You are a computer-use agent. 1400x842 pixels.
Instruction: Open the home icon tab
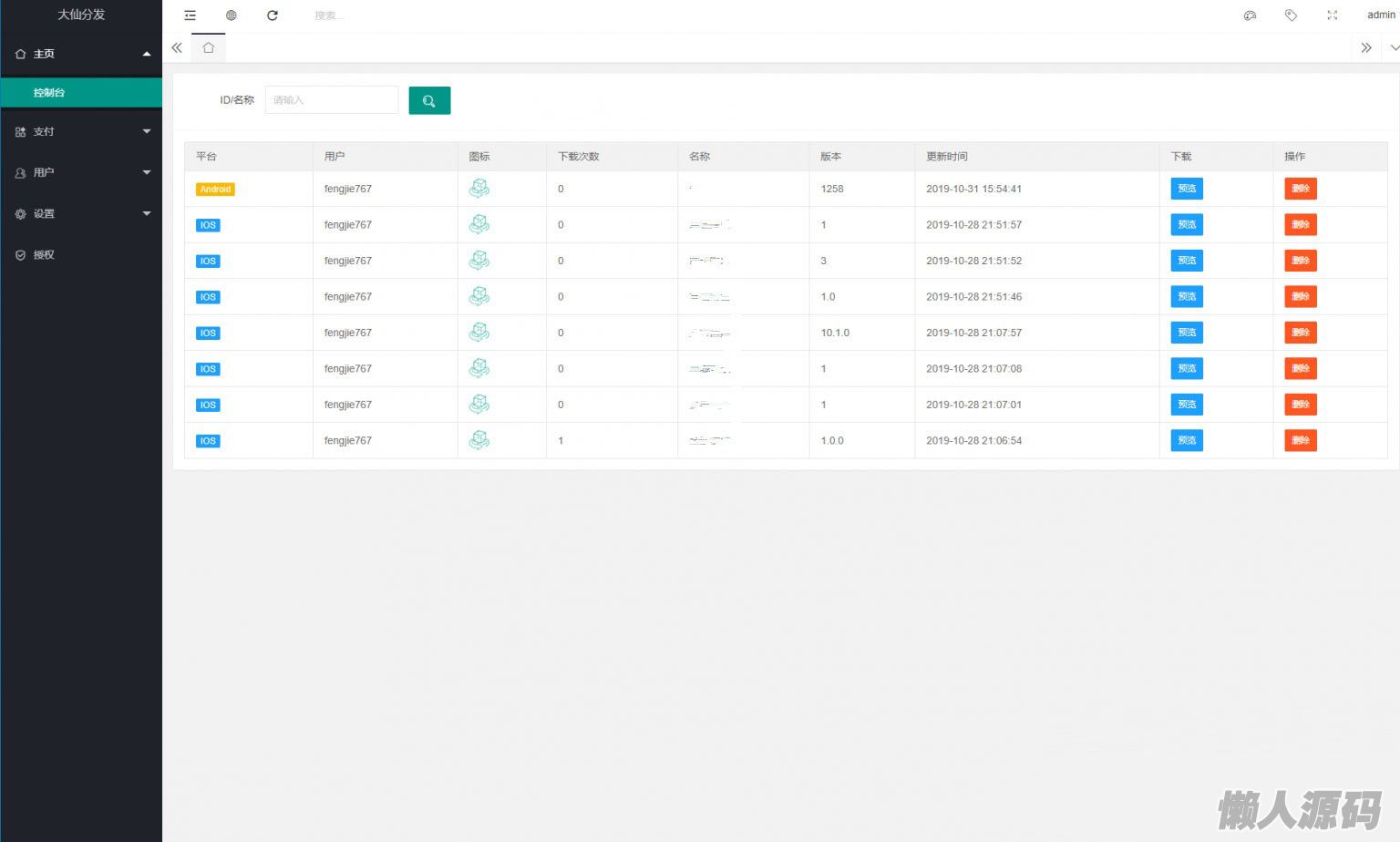tap(209, 47)
